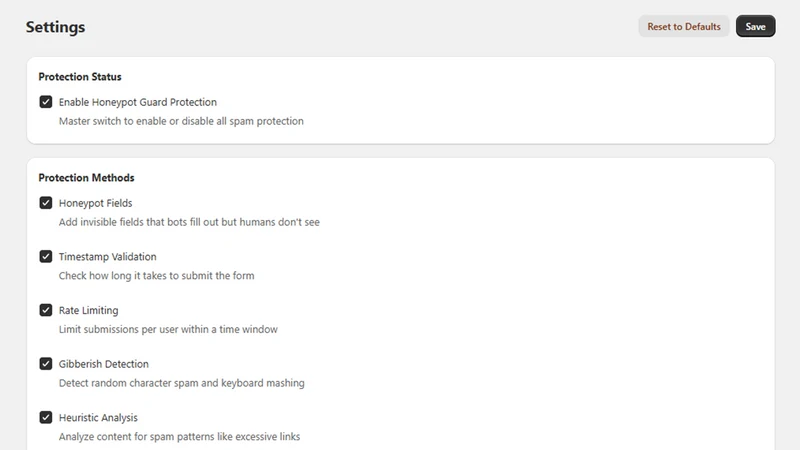The height and width of the screenshot is (450, 800).
Task: Toggle the Honeypot Fields checkbox
Action: 46,203
